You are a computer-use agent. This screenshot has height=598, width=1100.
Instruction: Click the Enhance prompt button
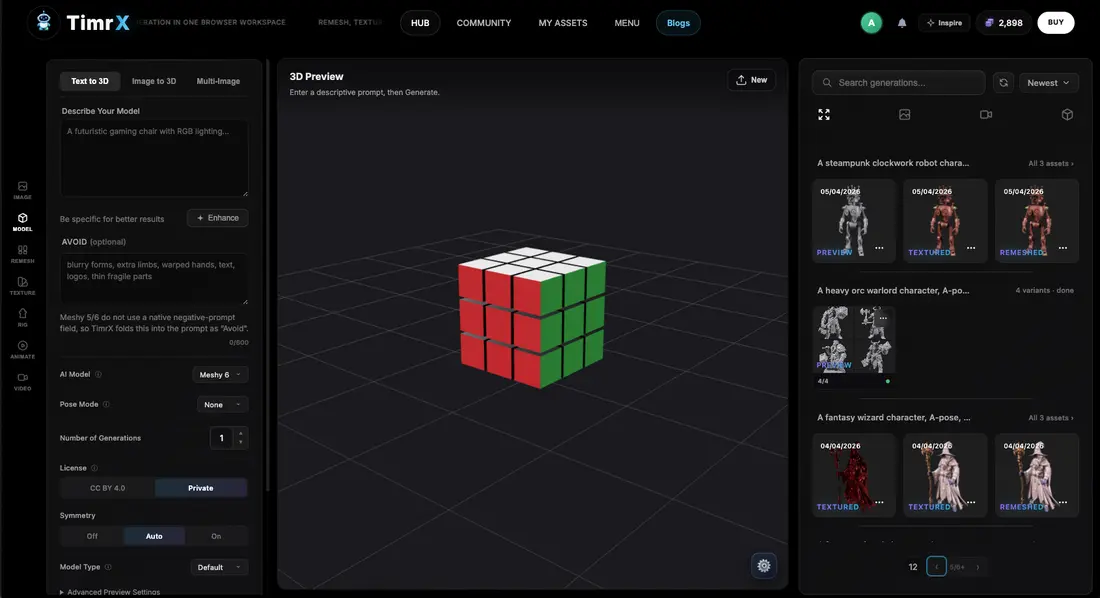pos(217,218)
